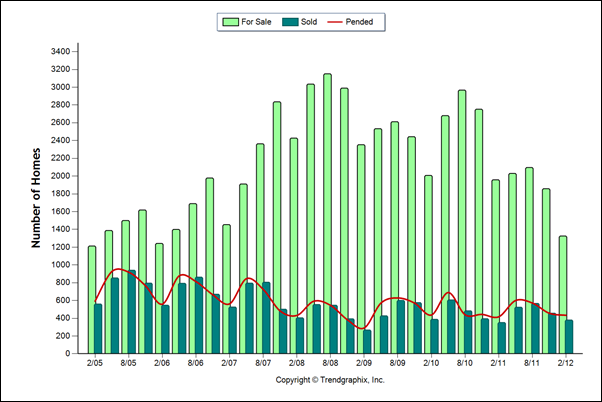602x402 pixels.
Task: Click the 2/07 x-axis label
Action: (x=229, y=363)
